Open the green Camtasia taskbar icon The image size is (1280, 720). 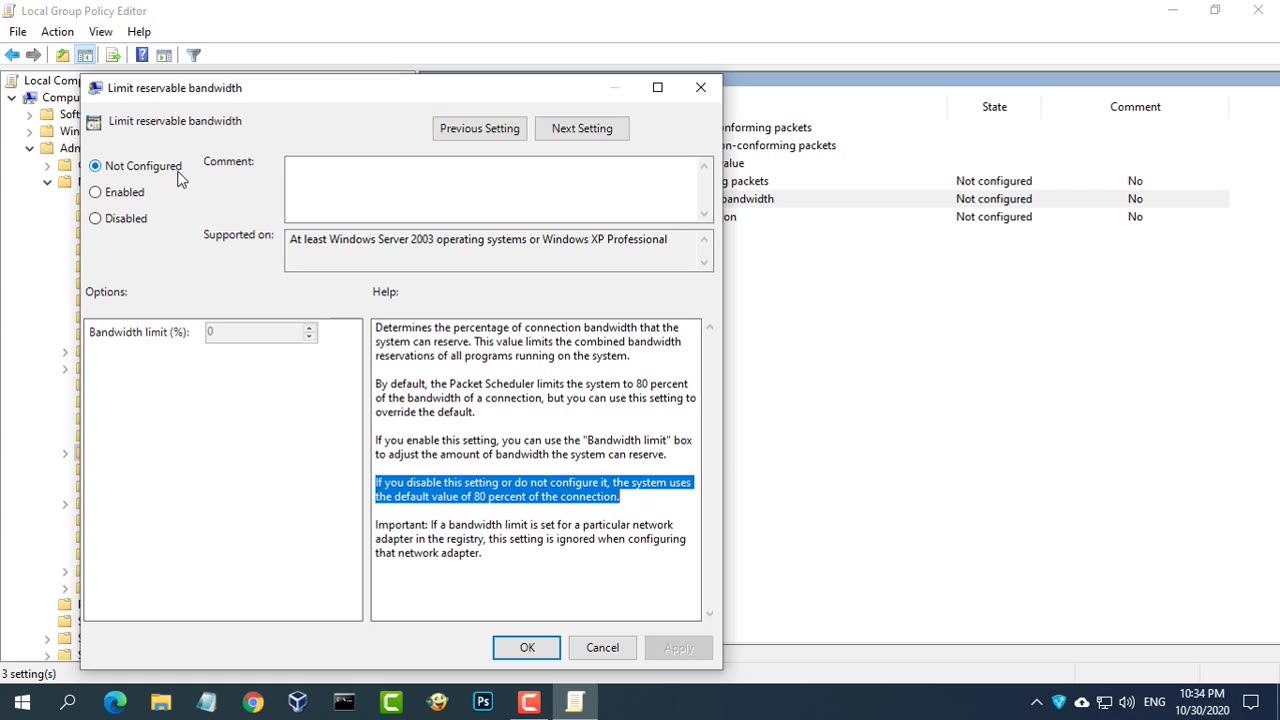[x=391, y=702]
